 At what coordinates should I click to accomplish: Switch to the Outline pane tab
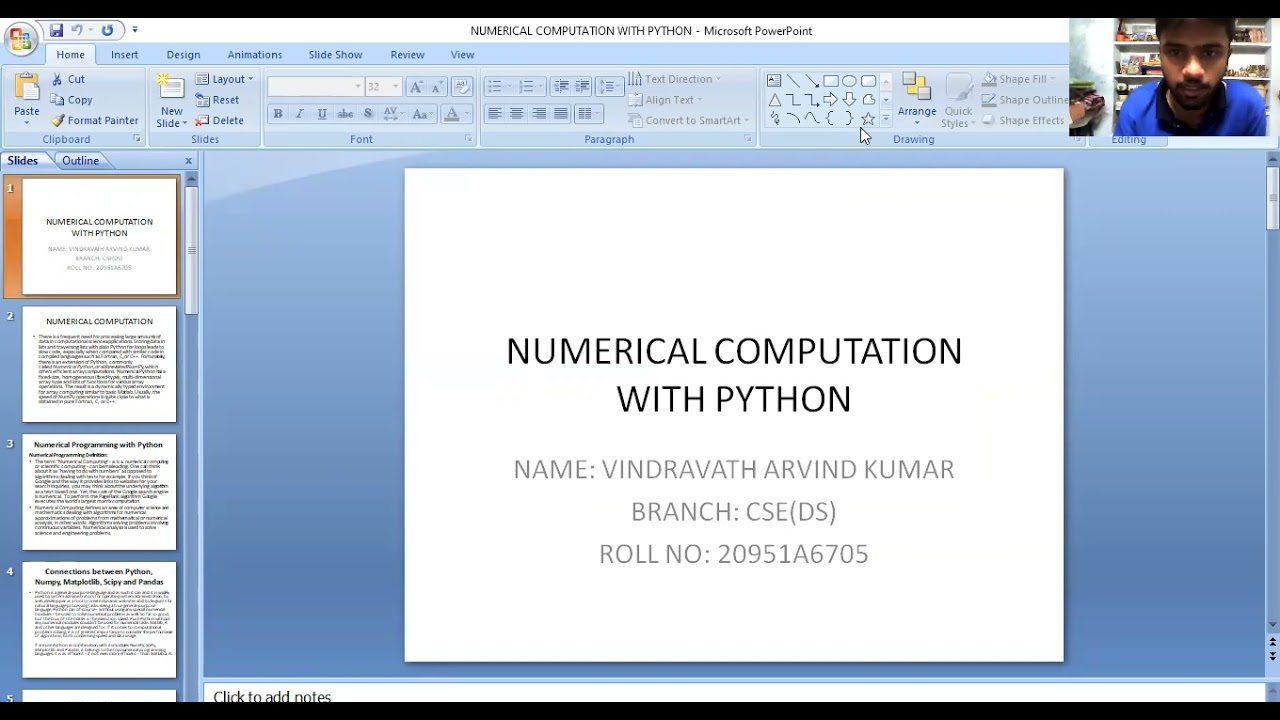point(80,161)
